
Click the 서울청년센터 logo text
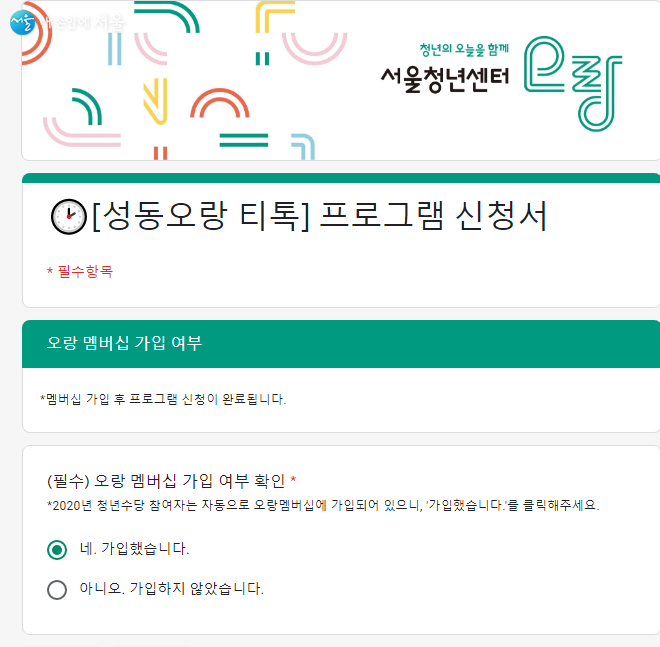click(445, 77)
